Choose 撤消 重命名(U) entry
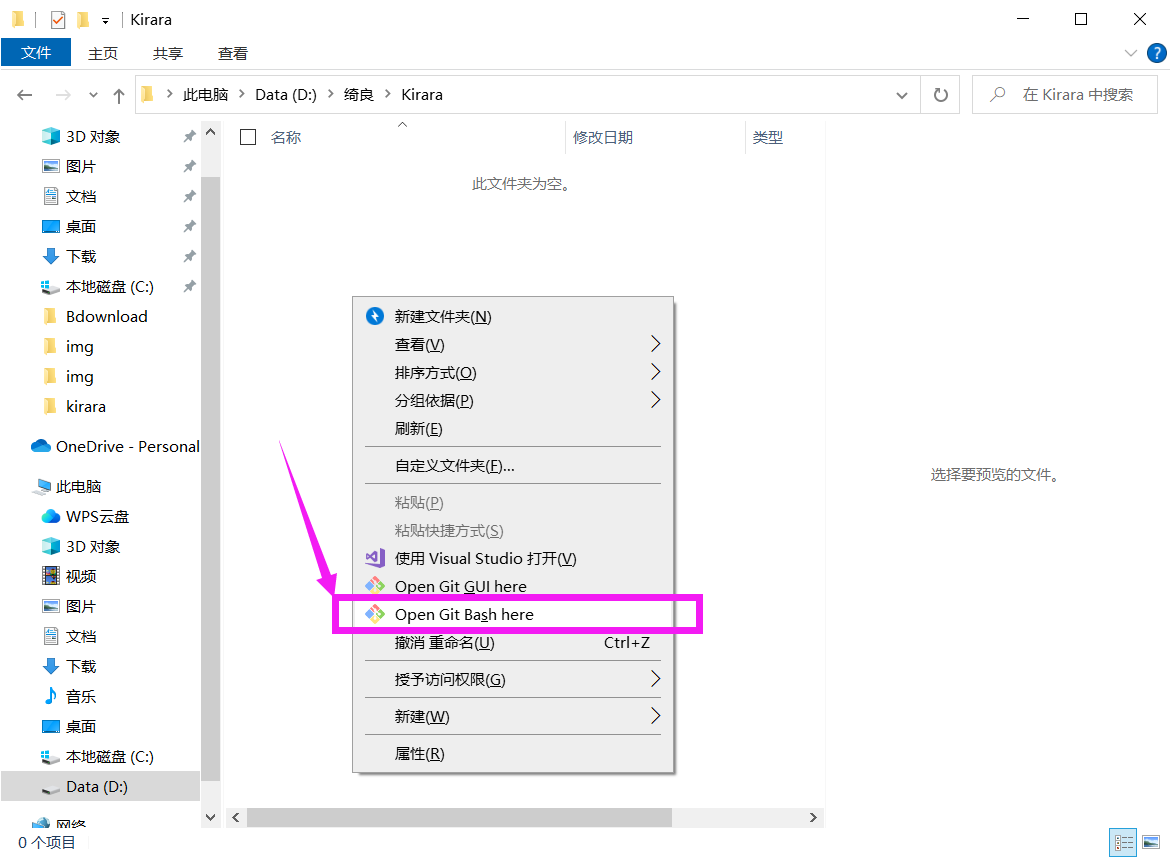This screenshot has height=858, width=1171. tap(513, 642)
